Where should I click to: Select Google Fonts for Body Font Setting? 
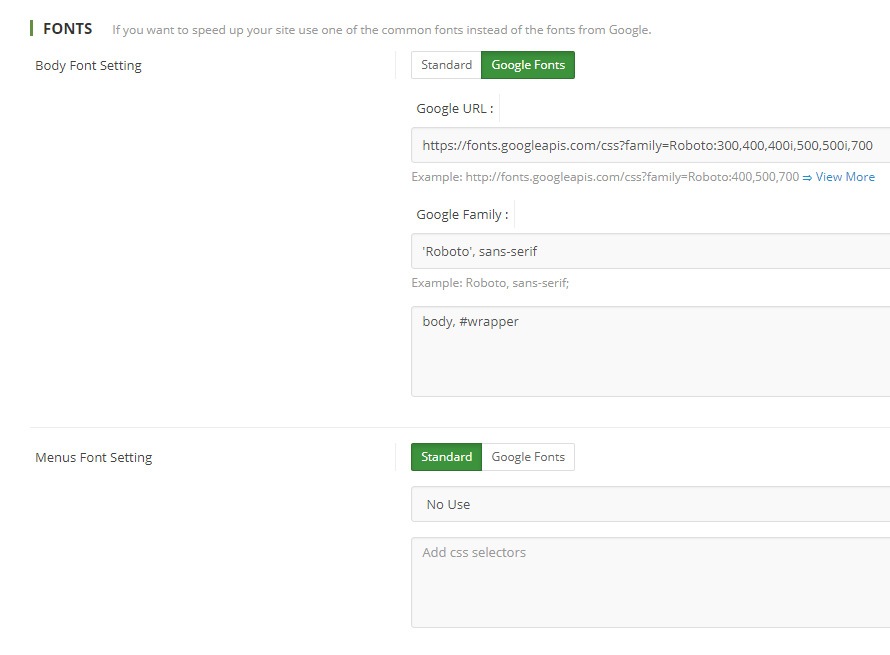528,65
